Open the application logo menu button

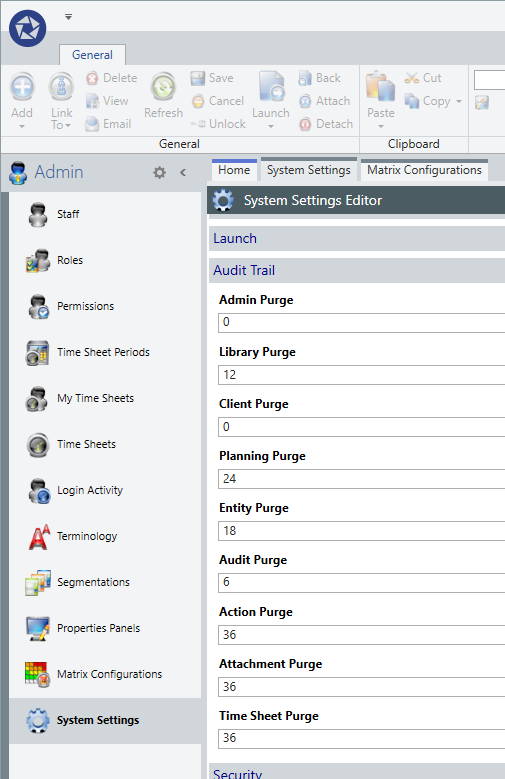[27, 28]
